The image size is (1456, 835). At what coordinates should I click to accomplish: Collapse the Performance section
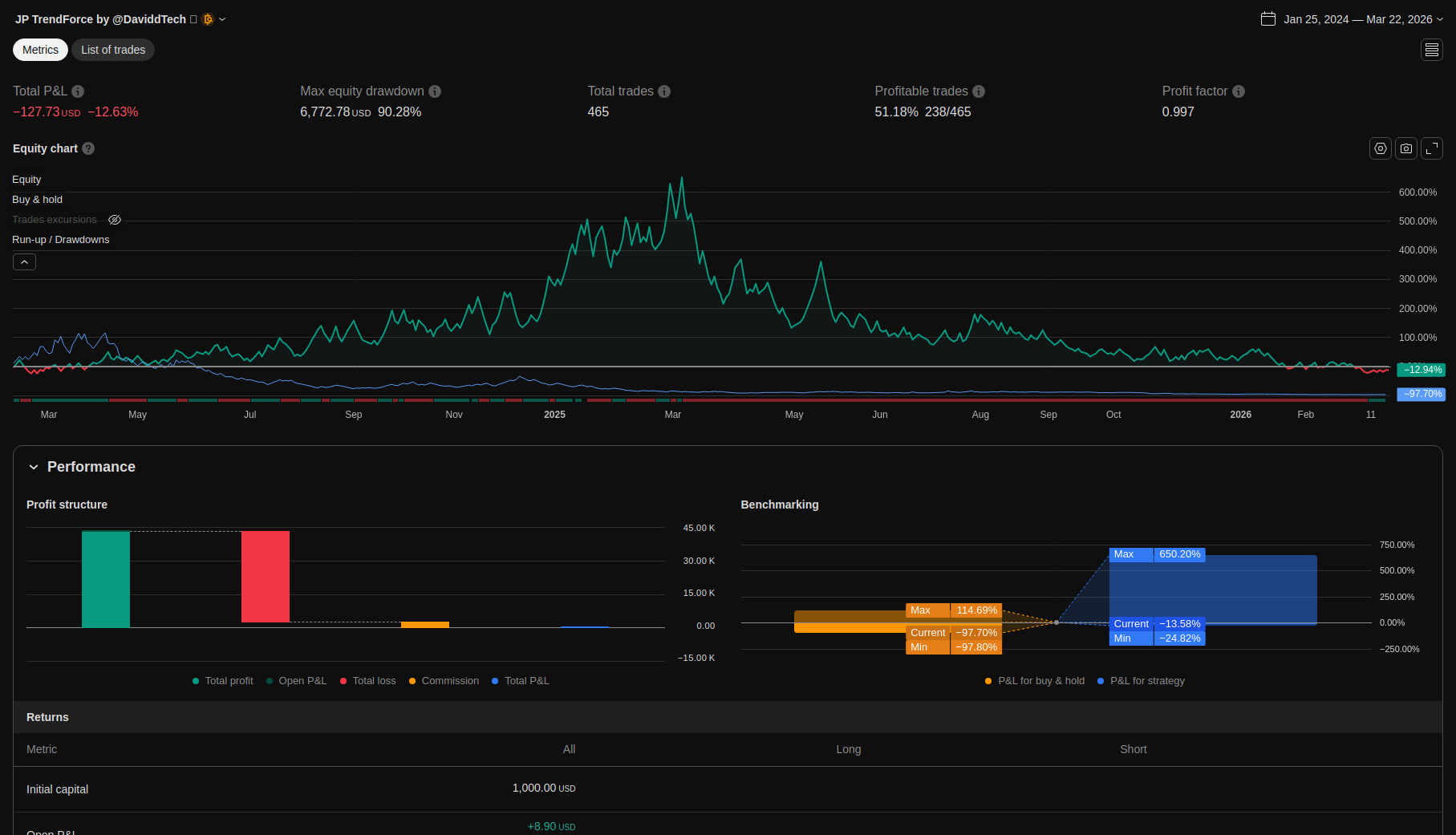pyautogui.click(x=34, y=467)
